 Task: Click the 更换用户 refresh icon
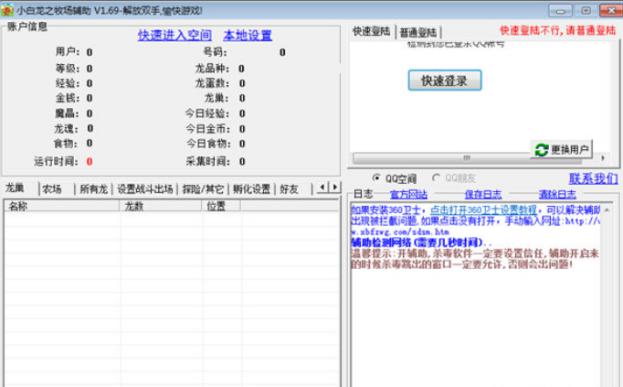click(541, 150)
